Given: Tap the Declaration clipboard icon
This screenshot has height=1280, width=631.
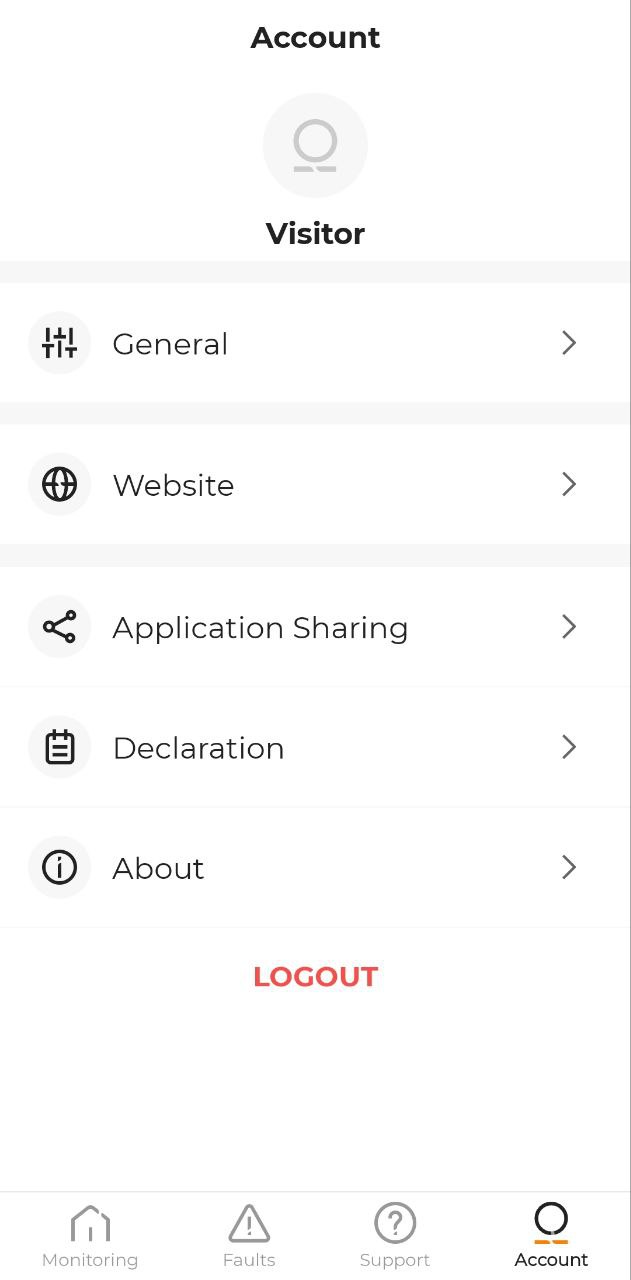Looking at the screenshot, I should click(x=59, y=747).
